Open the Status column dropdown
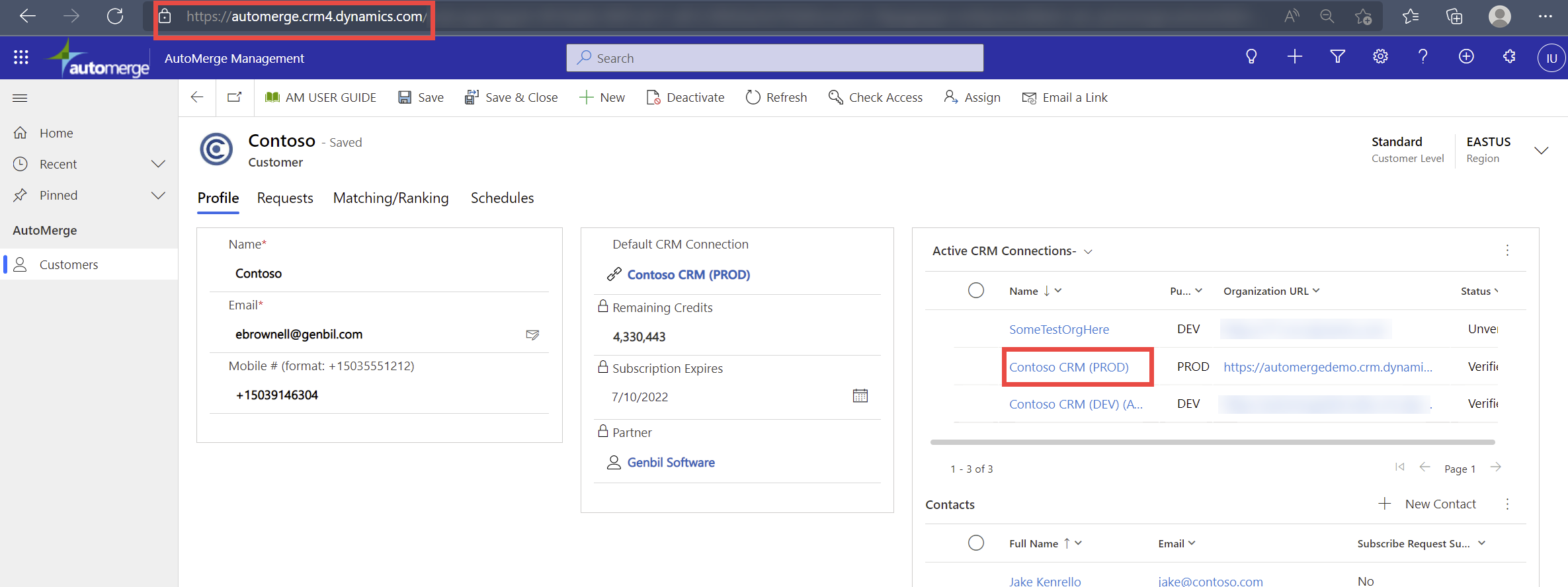The height and width of the screenshot is (587, 1568). tap(1496, 290)
